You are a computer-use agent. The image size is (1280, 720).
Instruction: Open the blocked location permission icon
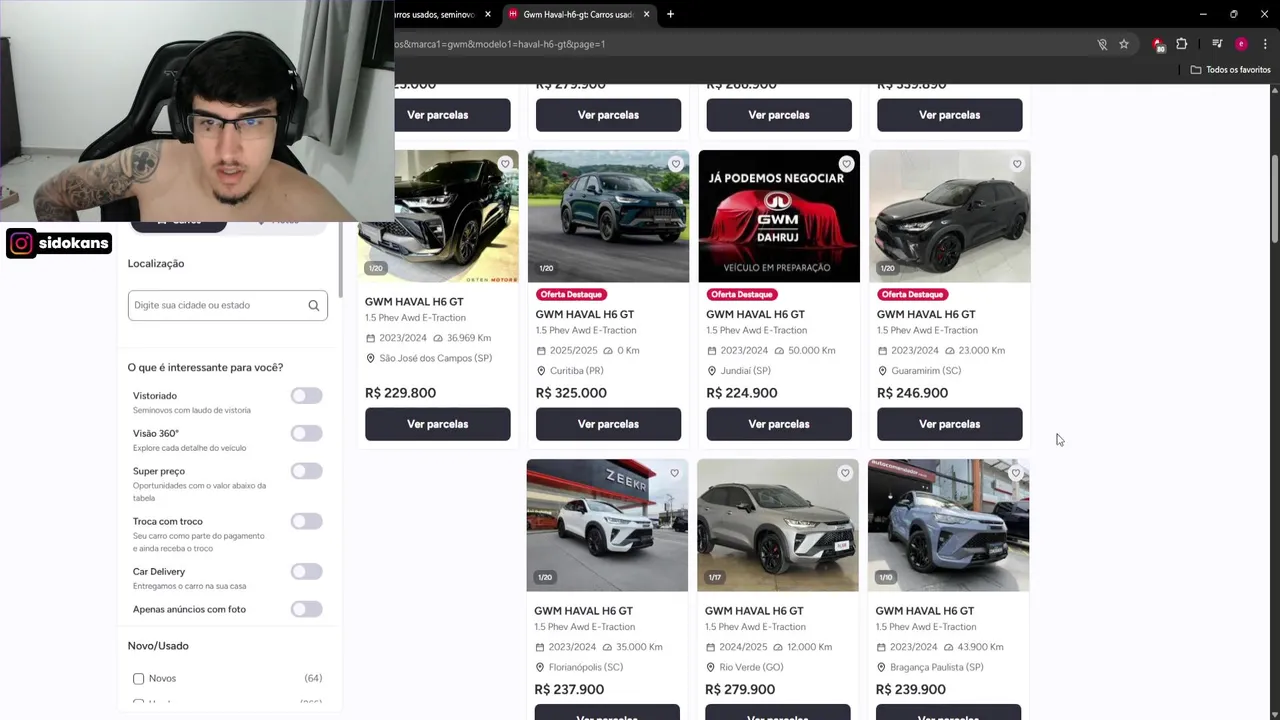1102,44
